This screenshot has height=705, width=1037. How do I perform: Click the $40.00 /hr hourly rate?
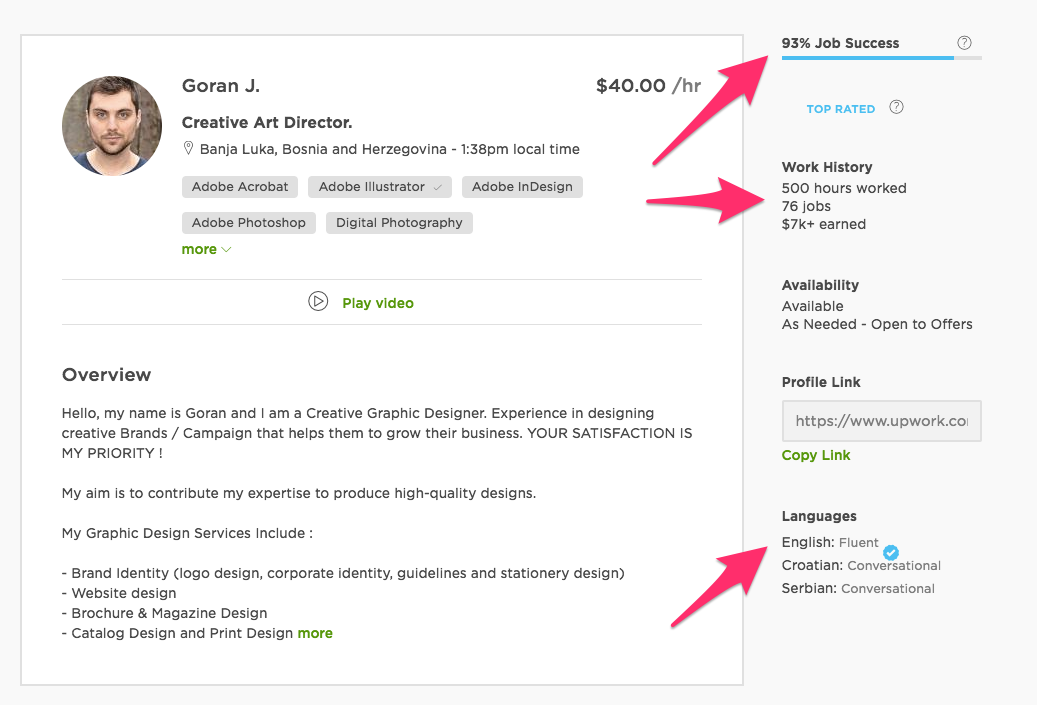coord(648,86)
